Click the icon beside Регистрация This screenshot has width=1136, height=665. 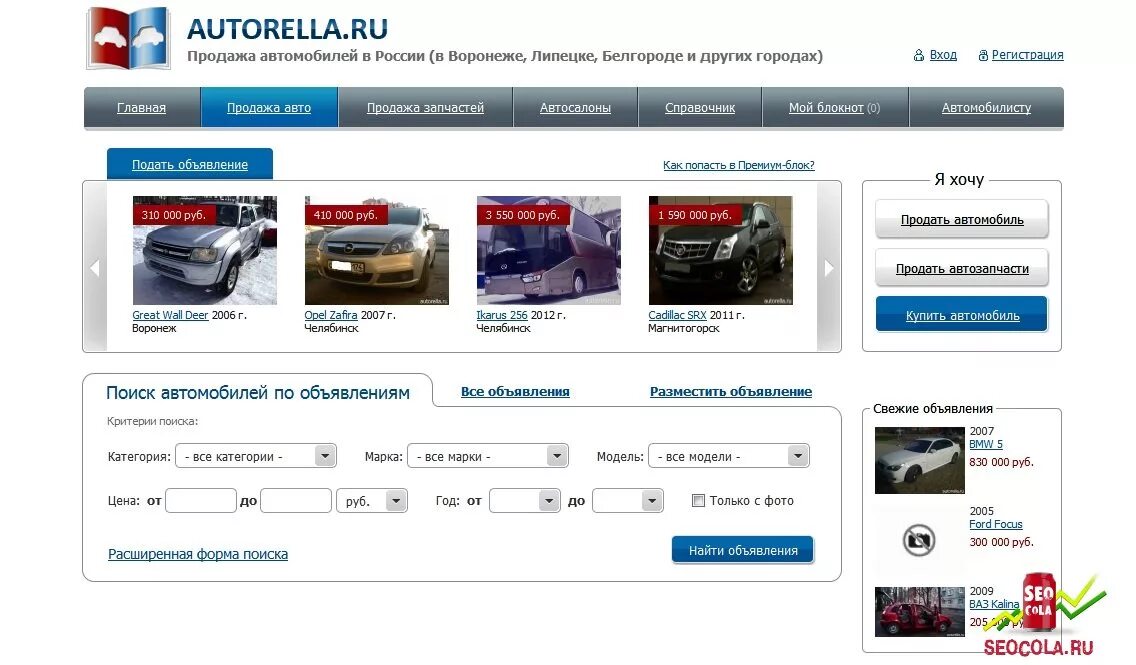coord(983,55)
